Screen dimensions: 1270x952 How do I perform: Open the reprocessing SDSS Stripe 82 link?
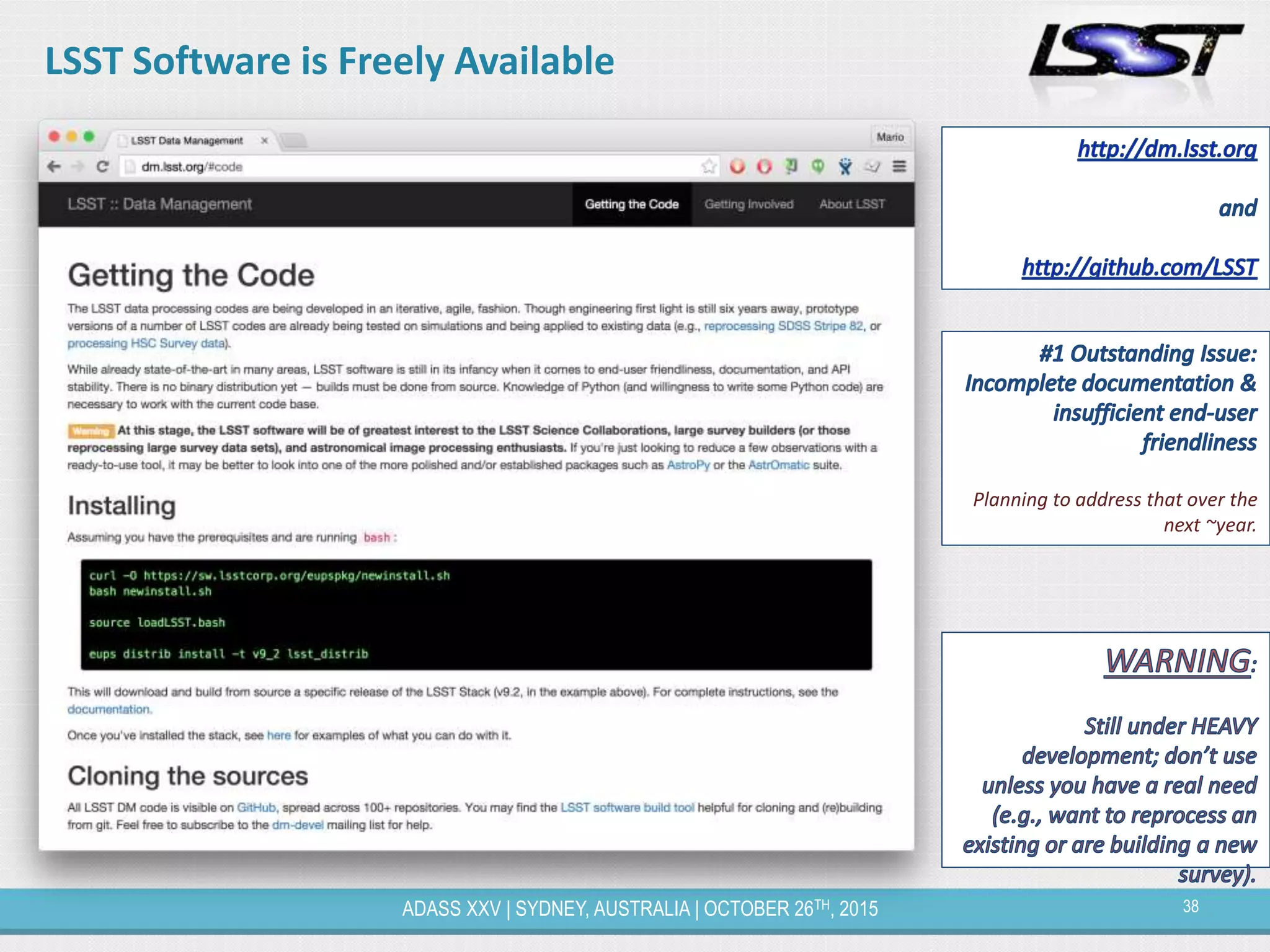pos(783,326)
